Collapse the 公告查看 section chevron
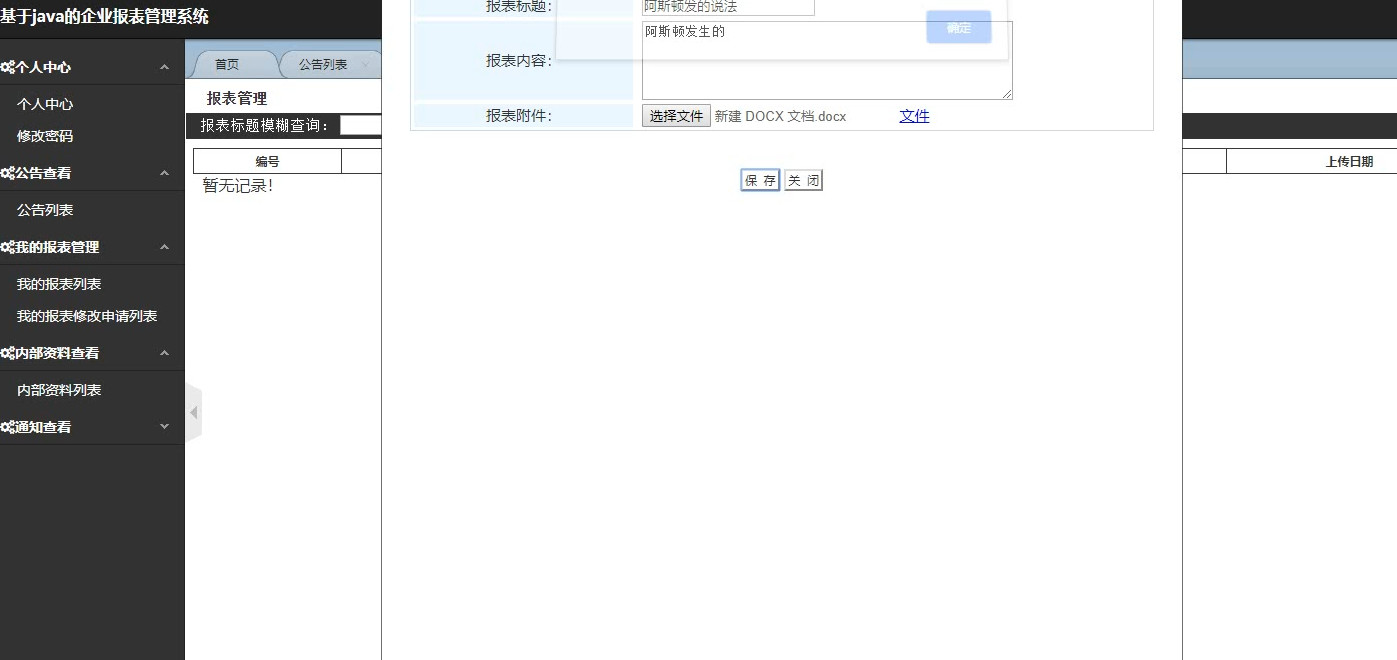 165,173
